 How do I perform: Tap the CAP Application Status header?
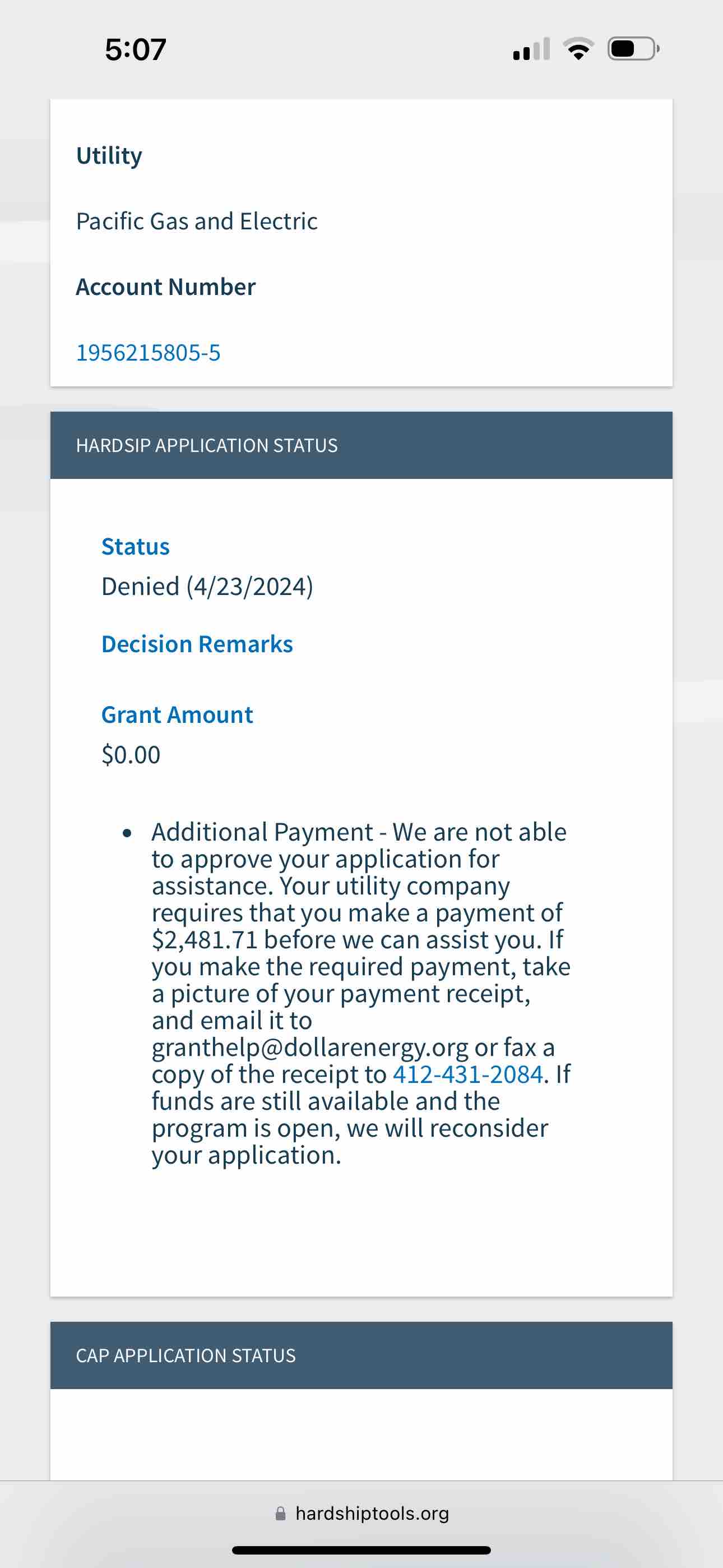point(186,1355)
